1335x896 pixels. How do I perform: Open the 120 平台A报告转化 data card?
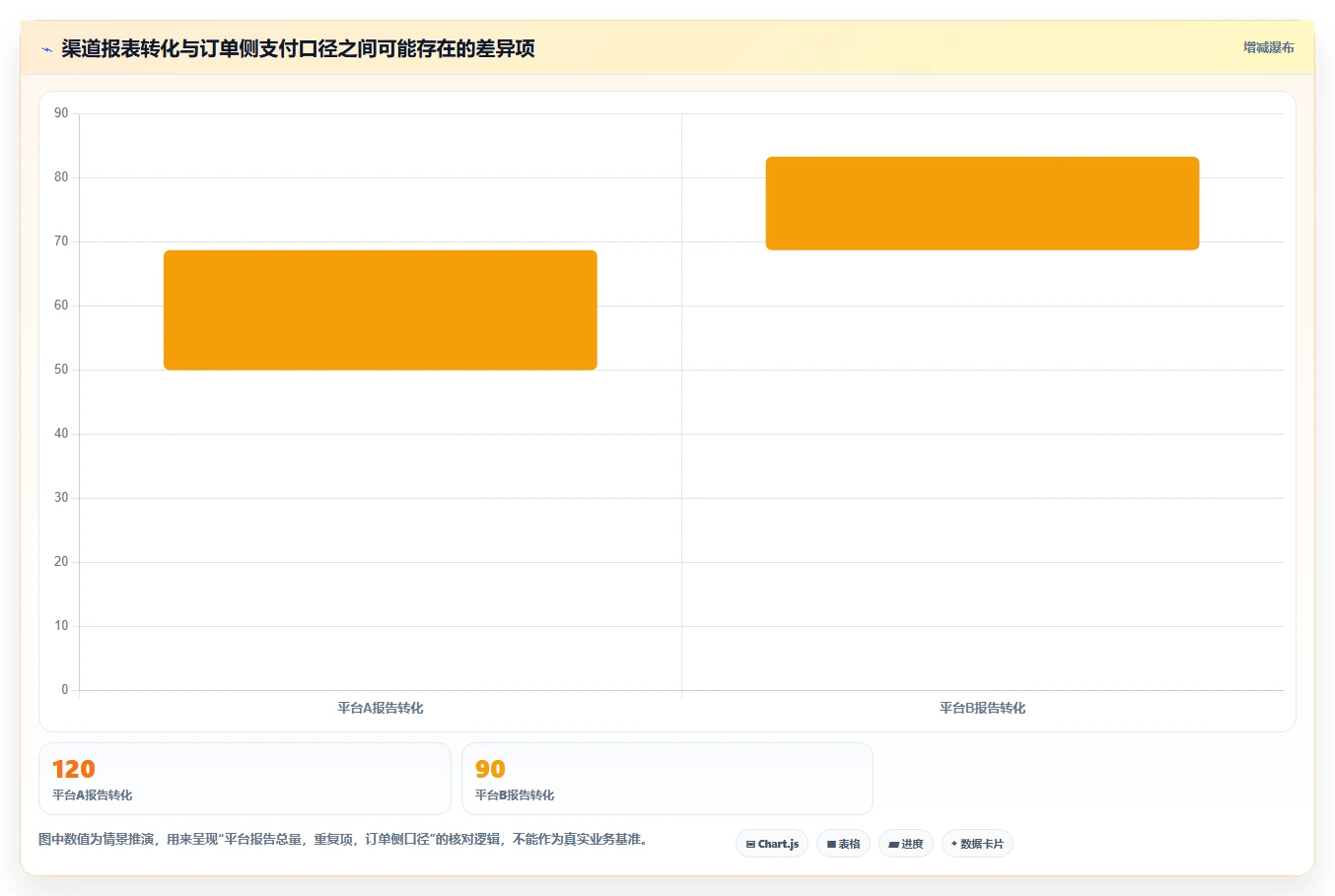click(245, 779)
